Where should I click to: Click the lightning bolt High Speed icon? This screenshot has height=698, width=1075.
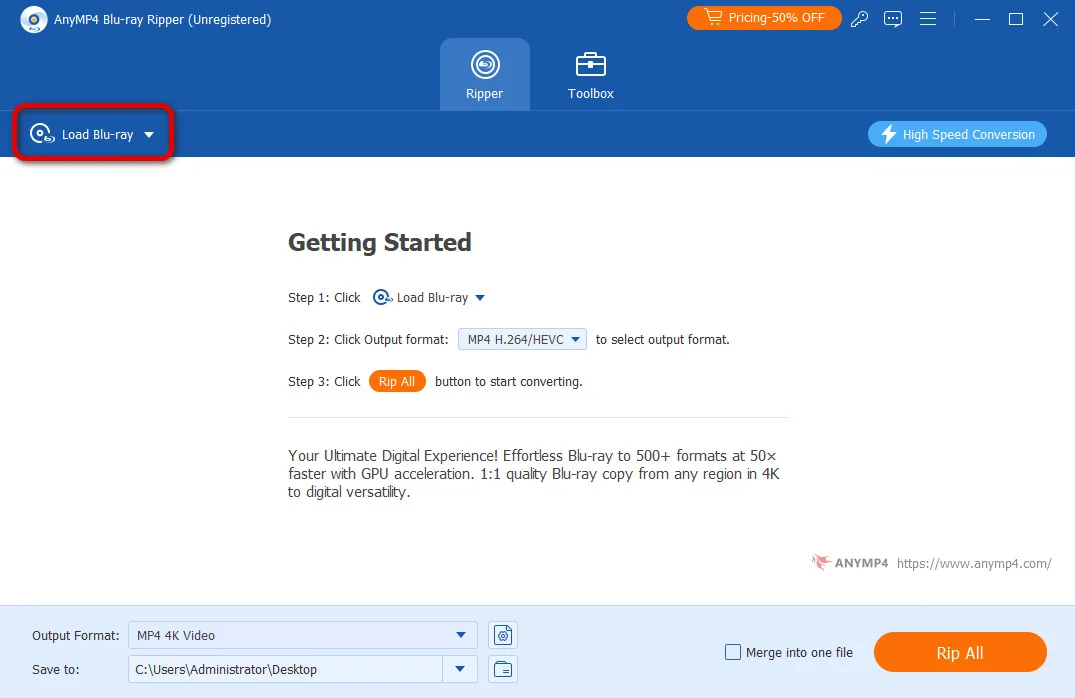click(x=888, y=134)
